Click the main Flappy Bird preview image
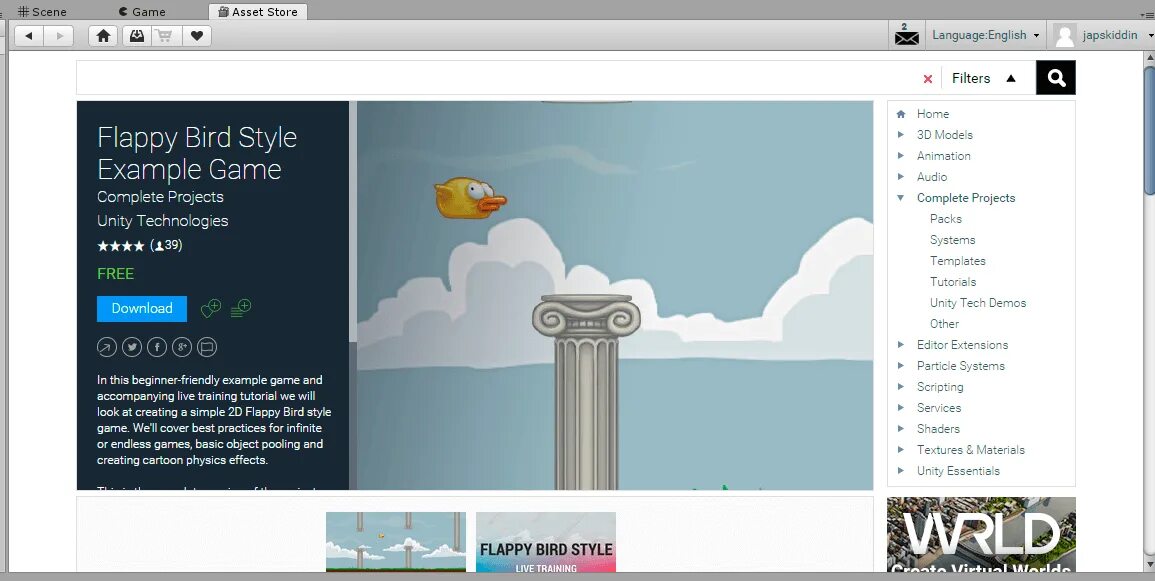Image resolution: width=1155 pixels, height=581 pixels. [615, 295]
